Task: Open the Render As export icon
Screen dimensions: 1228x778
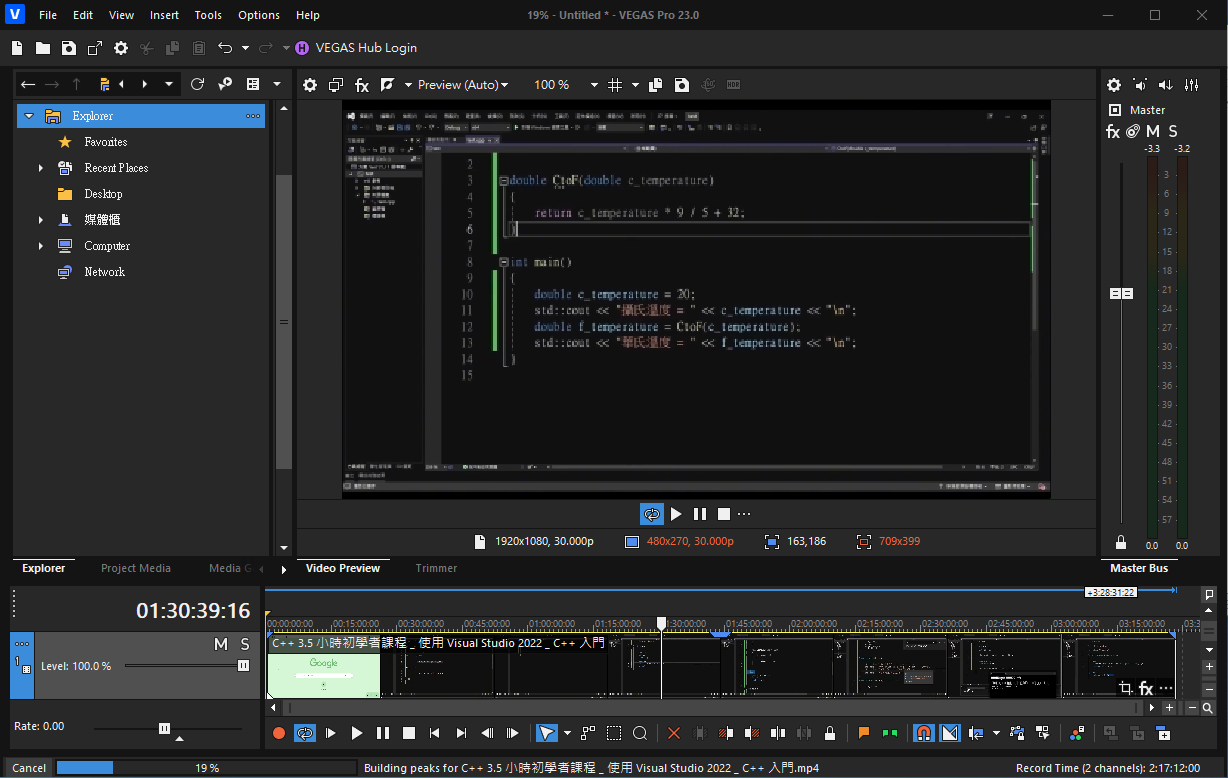Action: 94,48
